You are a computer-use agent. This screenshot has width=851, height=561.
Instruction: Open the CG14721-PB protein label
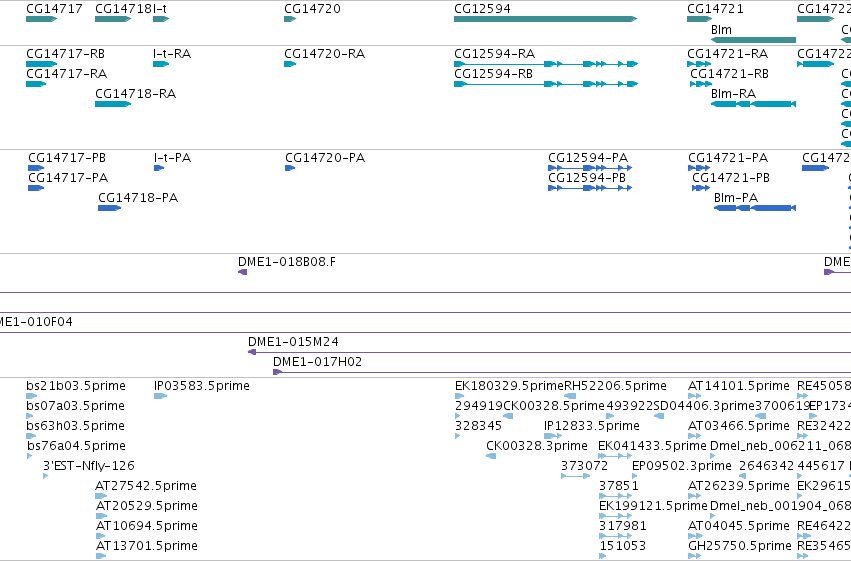click(731, 178)
